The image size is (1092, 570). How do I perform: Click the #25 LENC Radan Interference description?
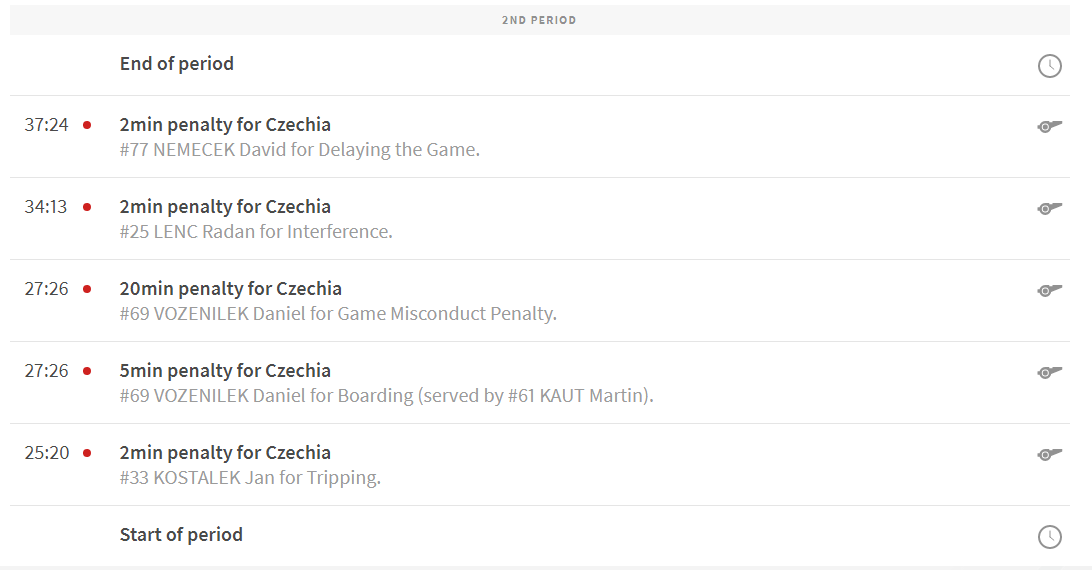(x=256, y=232)
